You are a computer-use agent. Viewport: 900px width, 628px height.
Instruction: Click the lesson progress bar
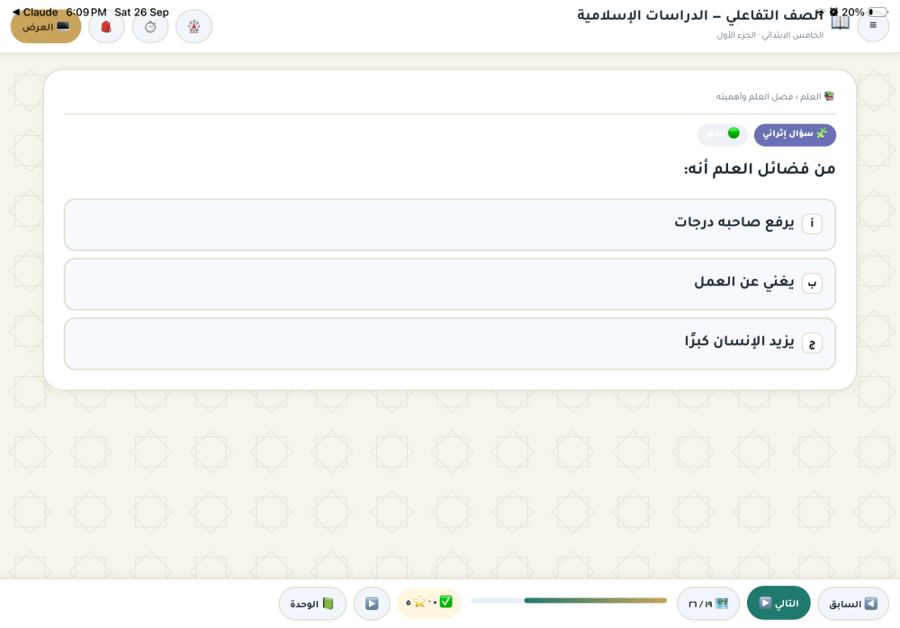pyautogui.click(x=569, y=600)
